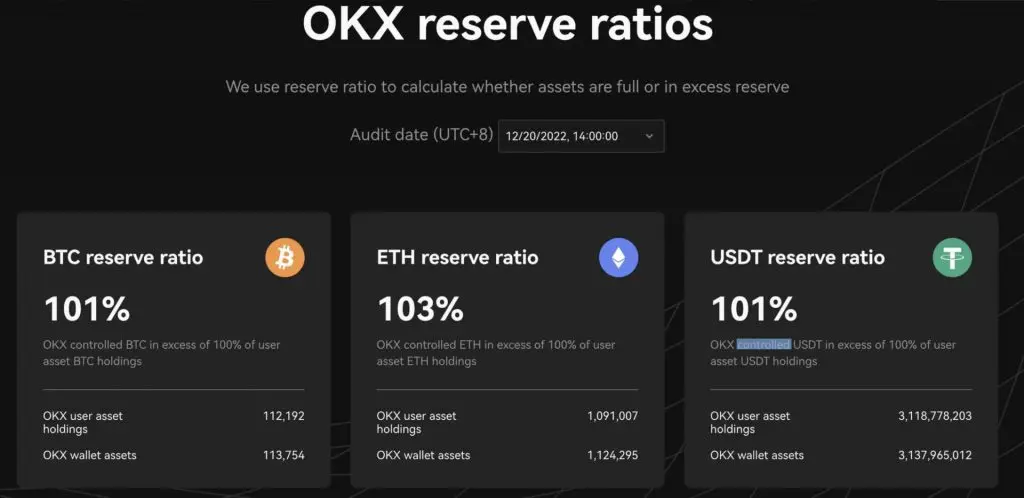Image resolution: width=1024 pixels, height=498 pixels.
Task: Click the blue Ethereum logo icon
Action: [x=618, y=257]
